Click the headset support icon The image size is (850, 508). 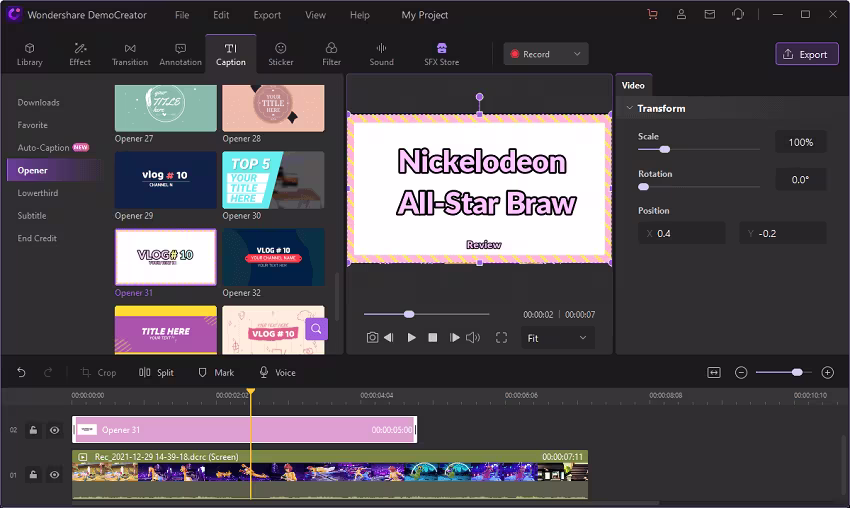click(x=738, y=15)
